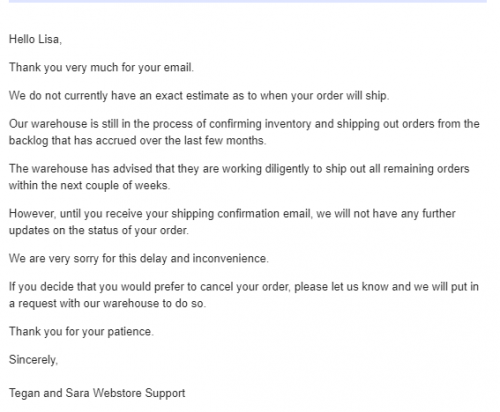Click the 'Sincerely,' closing line
This screenshot has height=412, width=500.
33,360
